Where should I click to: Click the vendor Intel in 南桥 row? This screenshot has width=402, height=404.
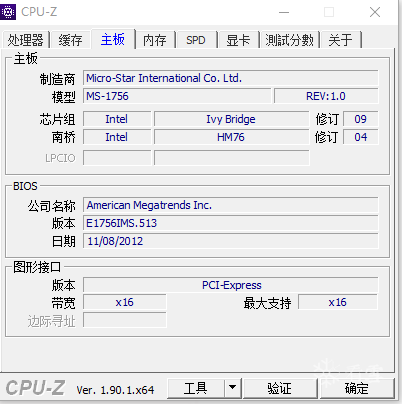(117, 137)
